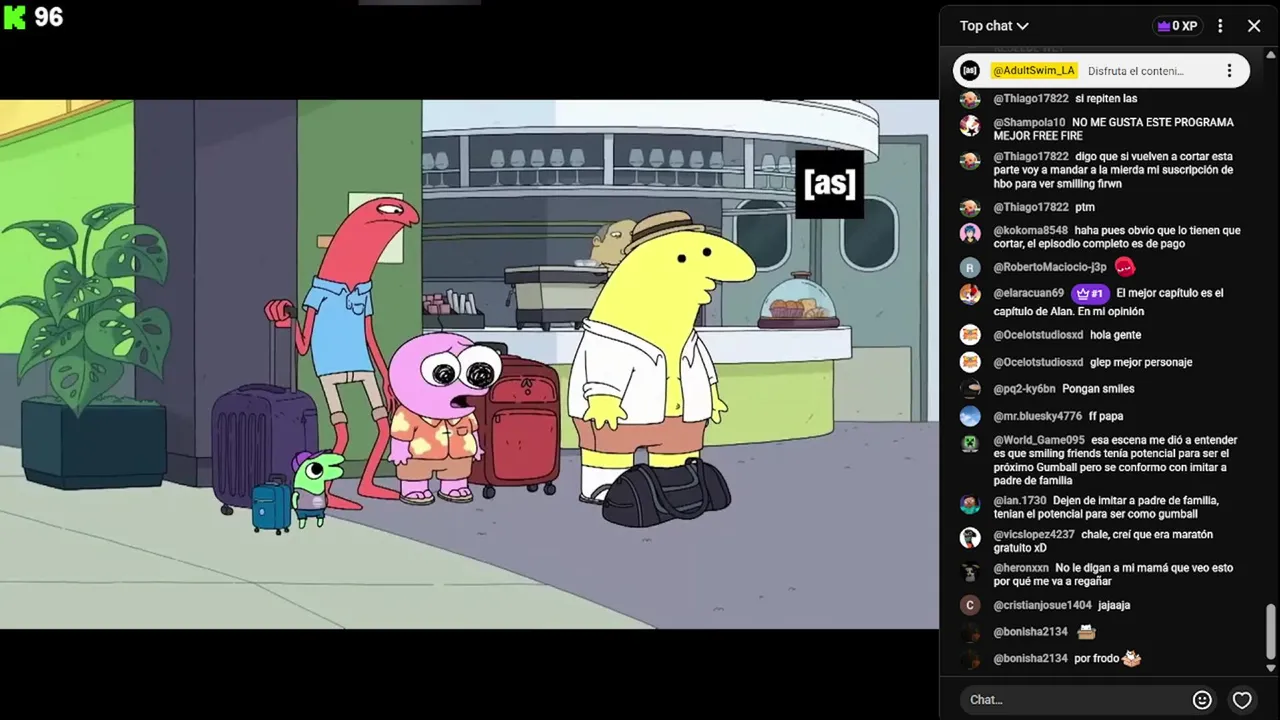The image size is (1280, 720).
Task: Click @World_Game095 creeper avatar
Action: (x=970, y=443)
